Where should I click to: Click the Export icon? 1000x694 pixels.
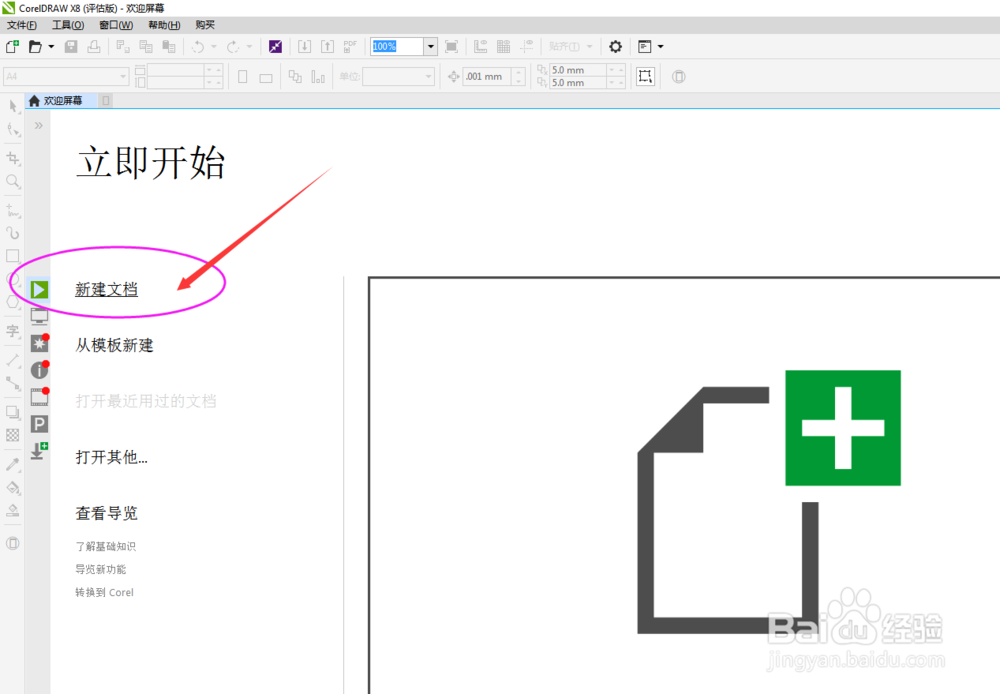(327, 47)
